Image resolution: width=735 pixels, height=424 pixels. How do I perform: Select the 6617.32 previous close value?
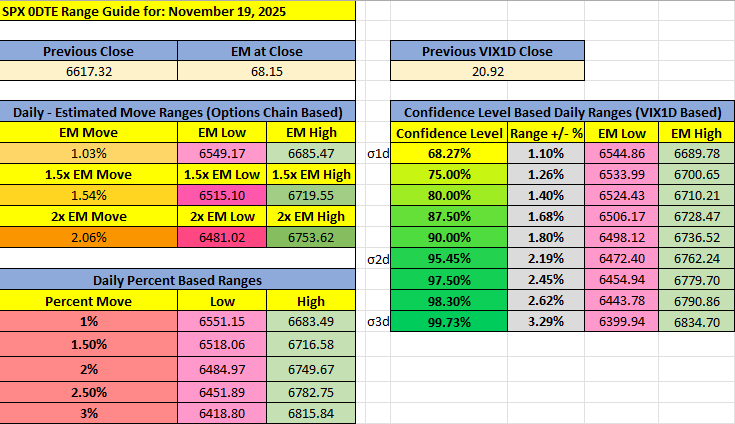point(88,71)
